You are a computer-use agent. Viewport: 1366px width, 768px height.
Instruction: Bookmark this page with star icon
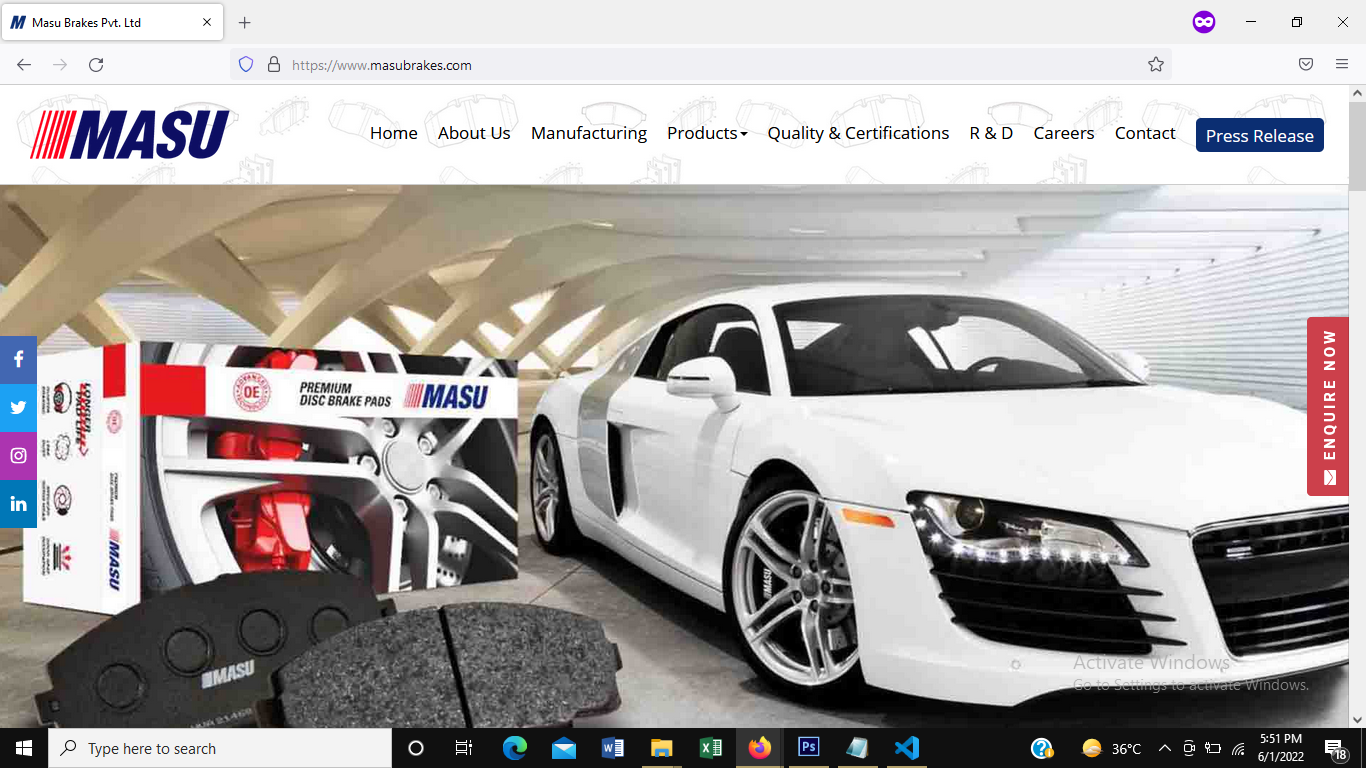point(1156,65)
